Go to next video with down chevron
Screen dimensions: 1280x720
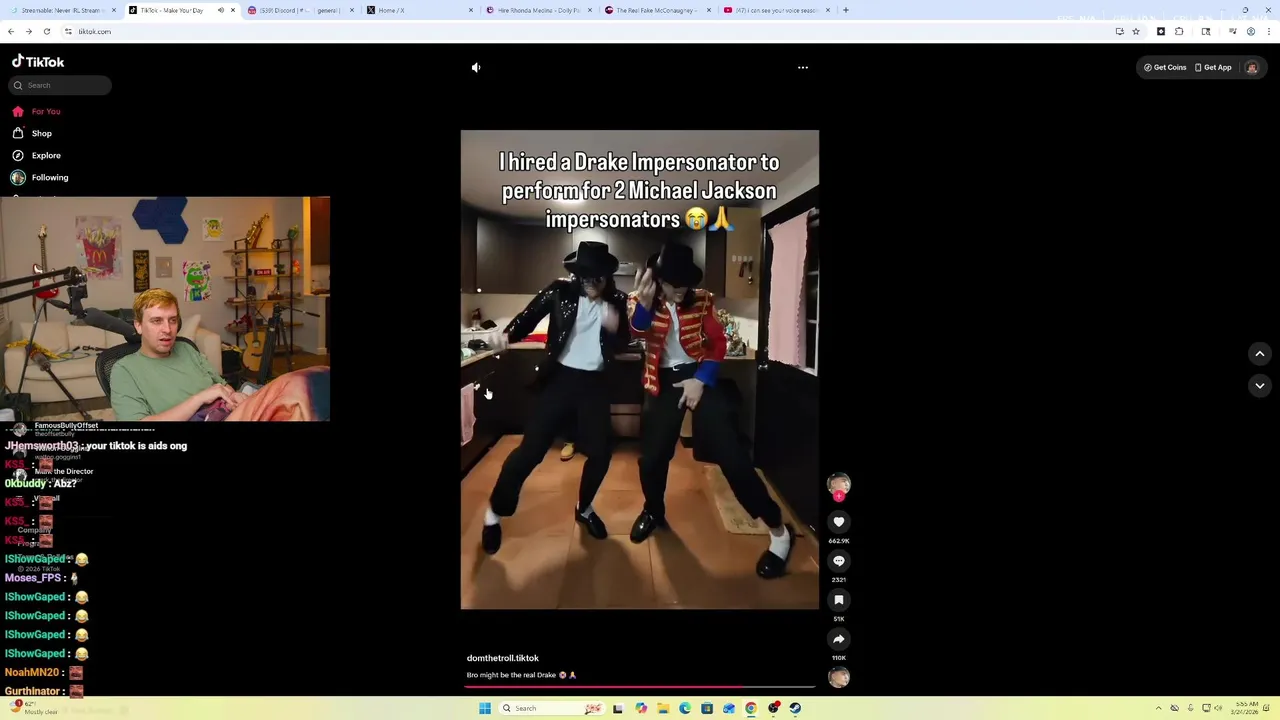point(1260,386)
